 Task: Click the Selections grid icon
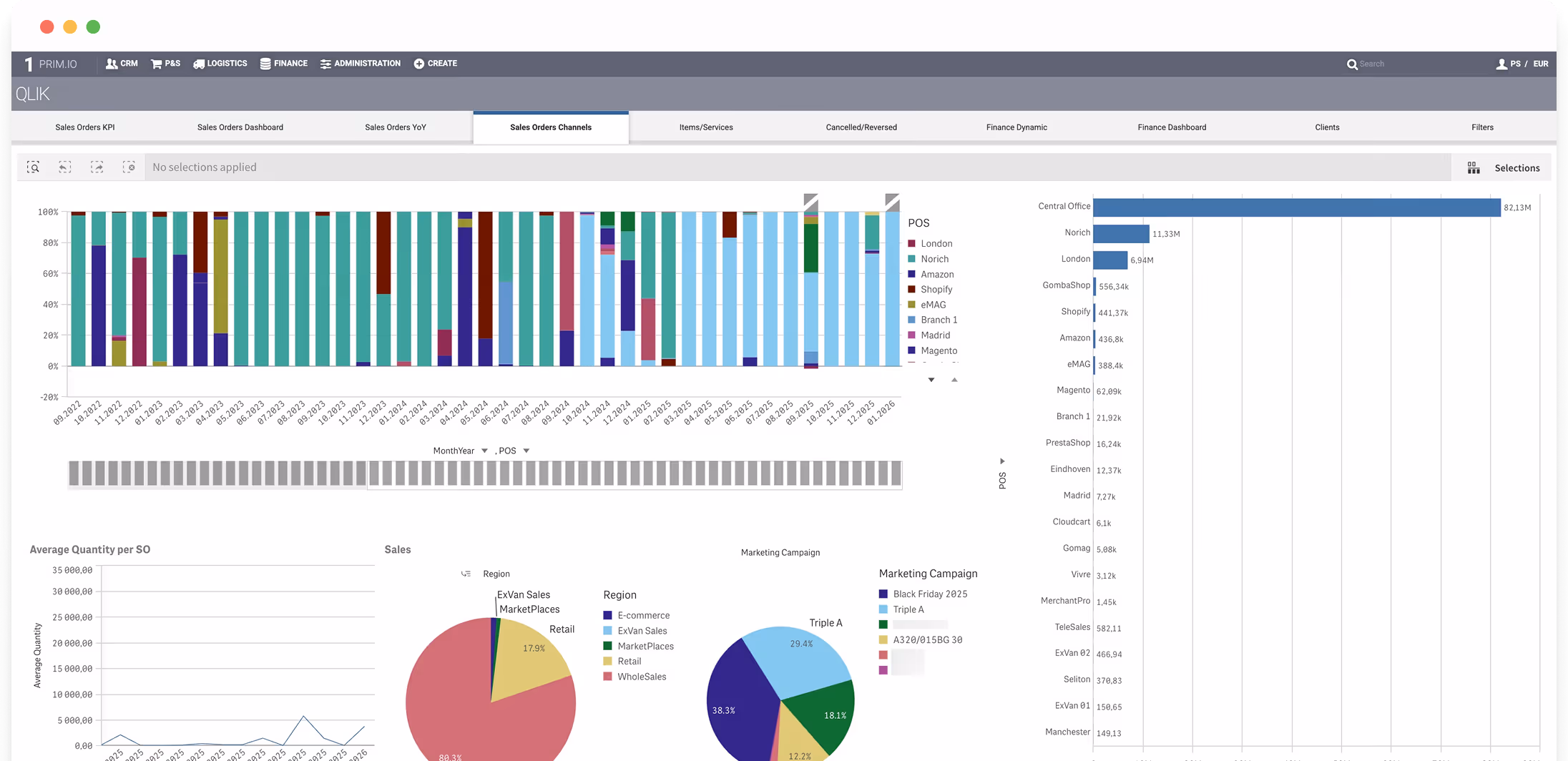pyautogui.click(x=1474, y=167)
